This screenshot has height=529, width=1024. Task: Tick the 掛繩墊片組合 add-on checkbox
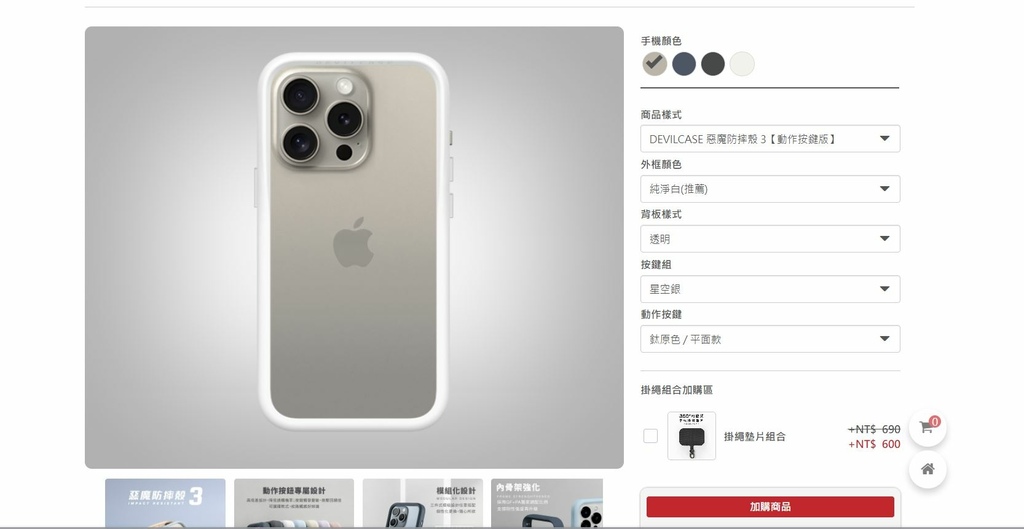coord(650,436)
